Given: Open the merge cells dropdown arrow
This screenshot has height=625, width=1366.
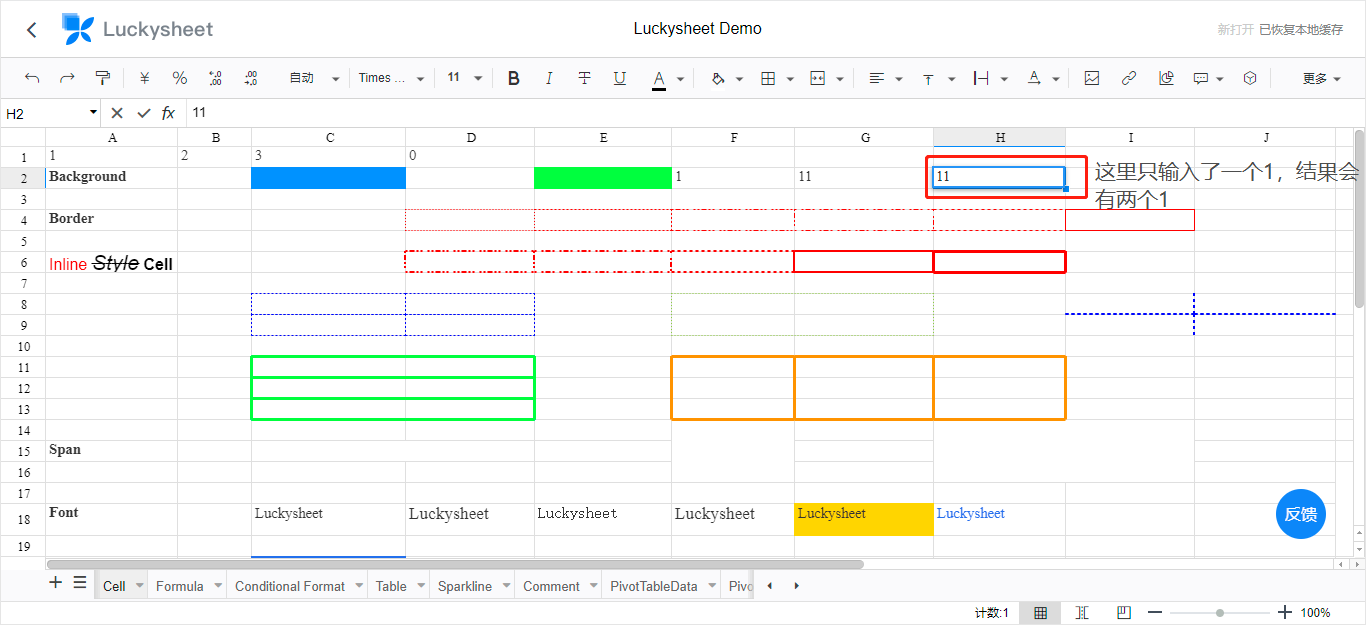Looking at the screenshot, I should pos(840,79).
